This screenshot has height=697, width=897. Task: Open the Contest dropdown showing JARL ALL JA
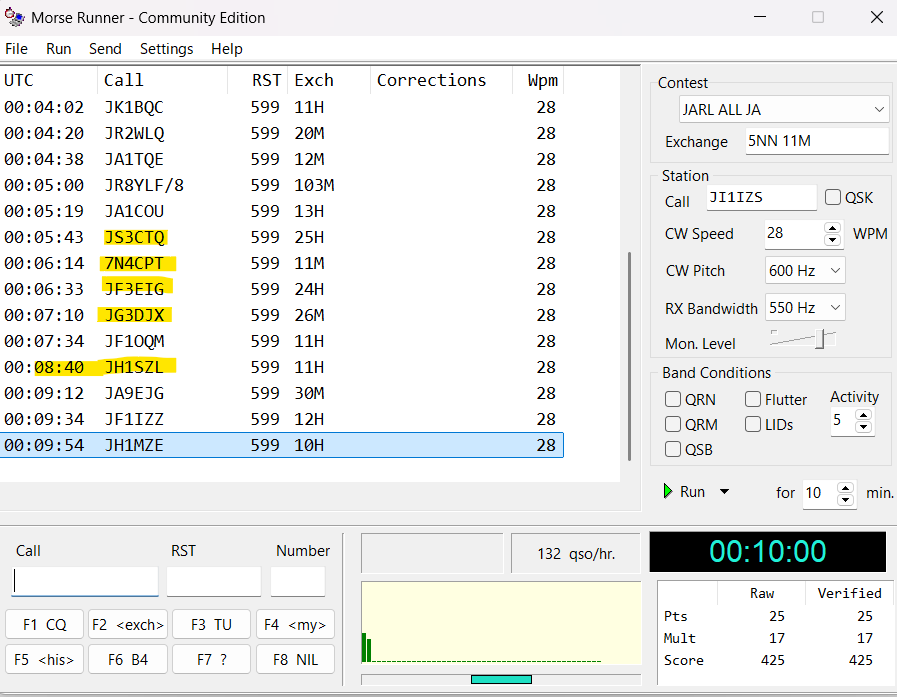pos(784,109)
